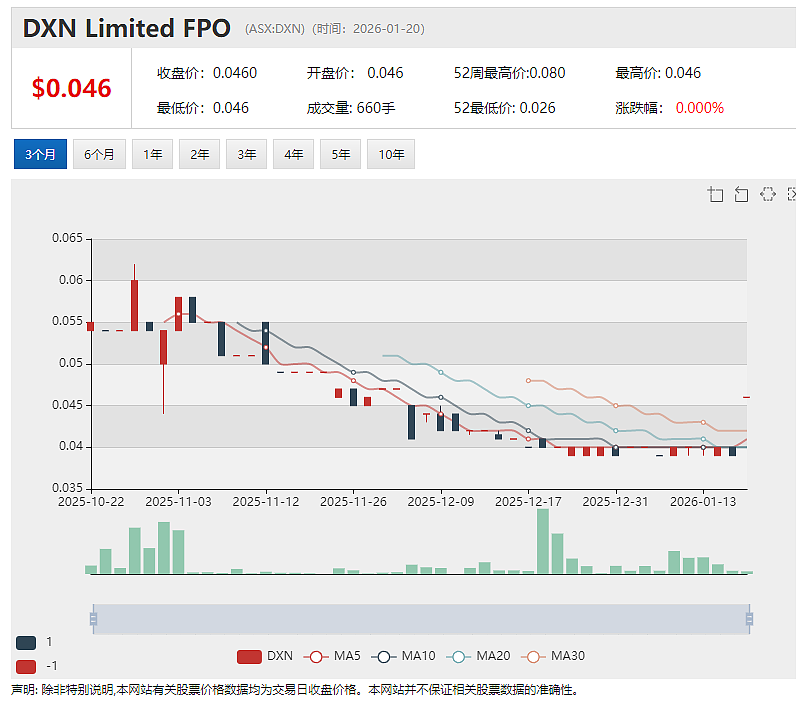The width and height of the screenshot is (806, 707).
Task: Click the 声明 disclaimer text at bottom
Action: click(295, 690)
